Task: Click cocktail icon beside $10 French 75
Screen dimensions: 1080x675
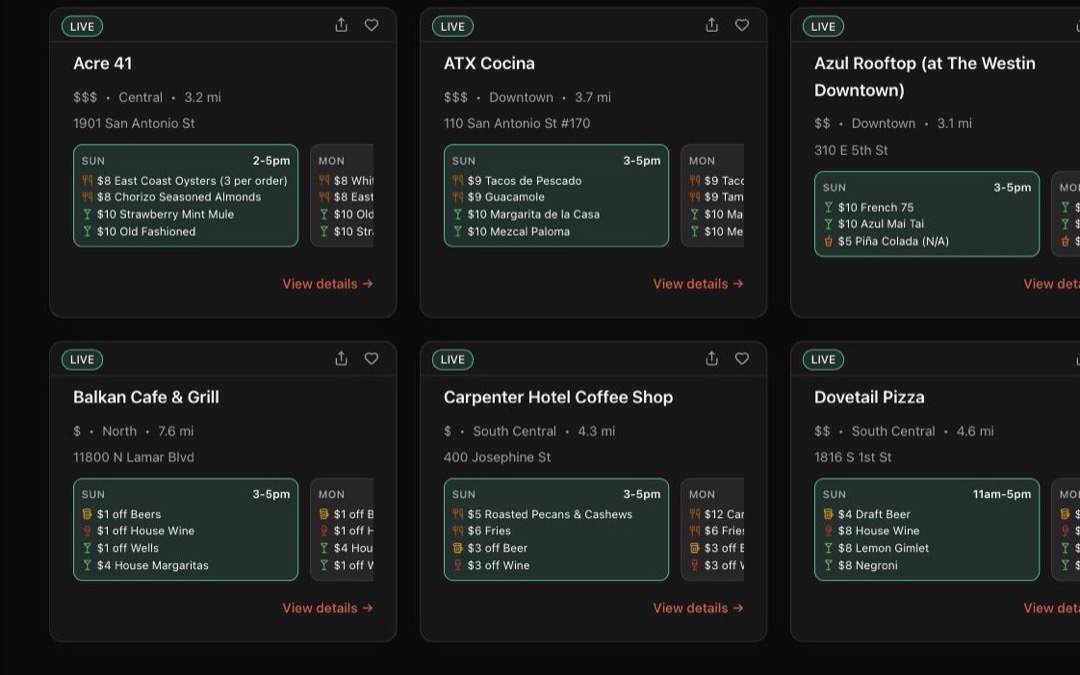Action: click(828, 207)
